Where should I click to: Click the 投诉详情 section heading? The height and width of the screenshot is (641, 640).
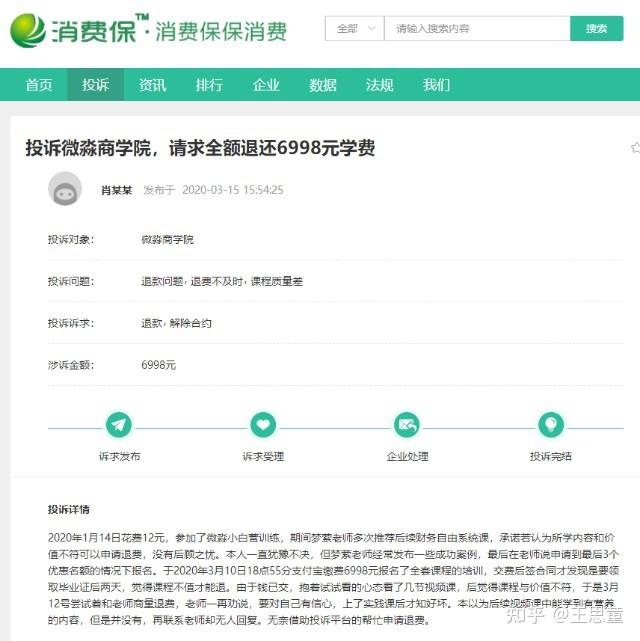(x=69, y=510)
